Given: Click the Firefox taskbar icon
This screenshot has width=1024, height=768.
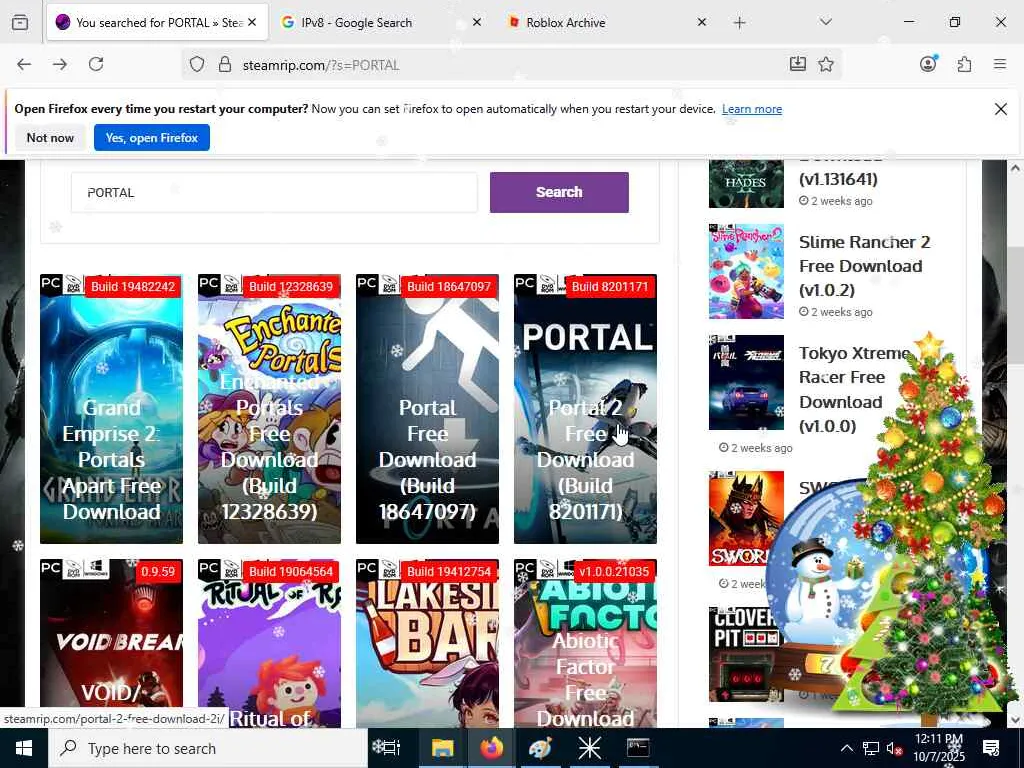Looking at the screenshot, I should pos(491,748).
